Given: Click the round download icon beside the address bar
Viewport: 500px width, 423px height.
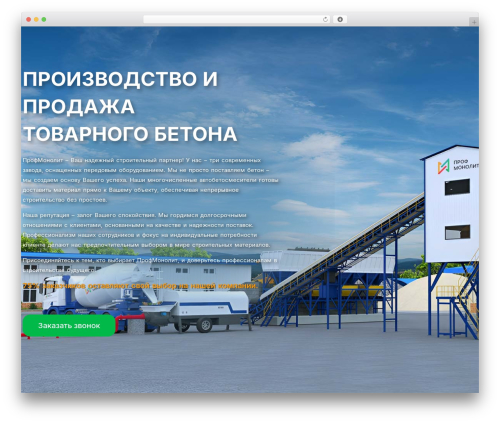Looking at the screenshot, I should pyautogui.click(x=340, y=20).
